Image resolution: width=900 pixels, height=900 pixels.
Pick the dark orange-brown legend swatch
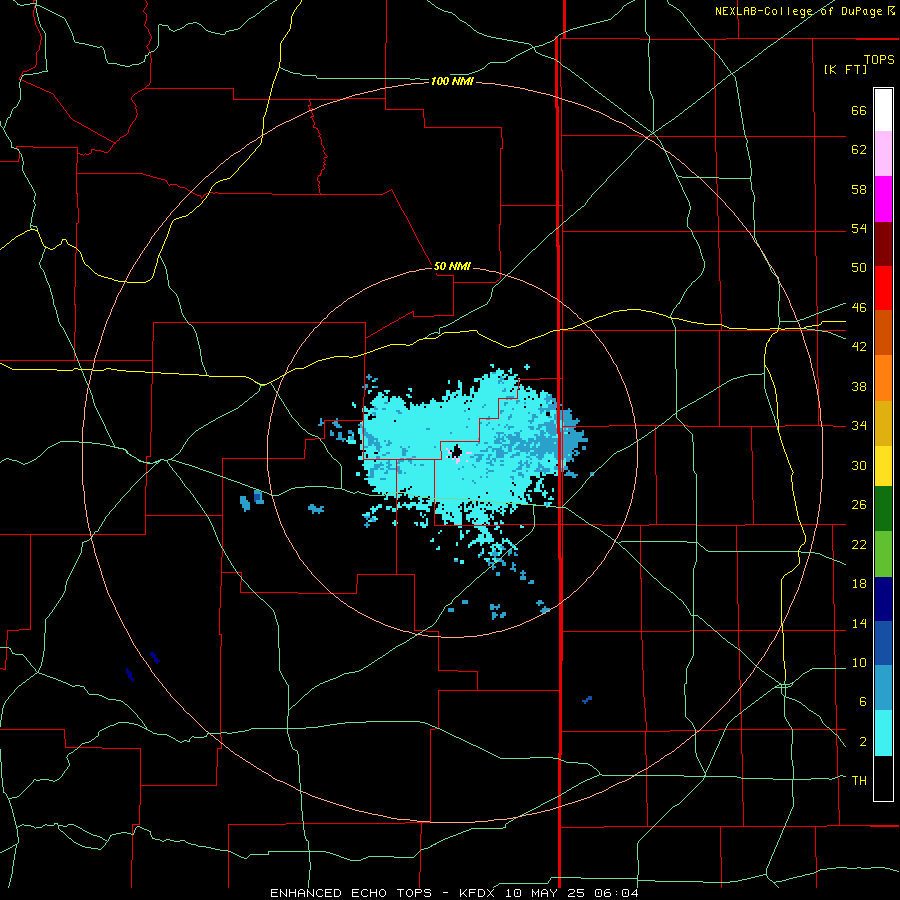[x=883, y=332]
